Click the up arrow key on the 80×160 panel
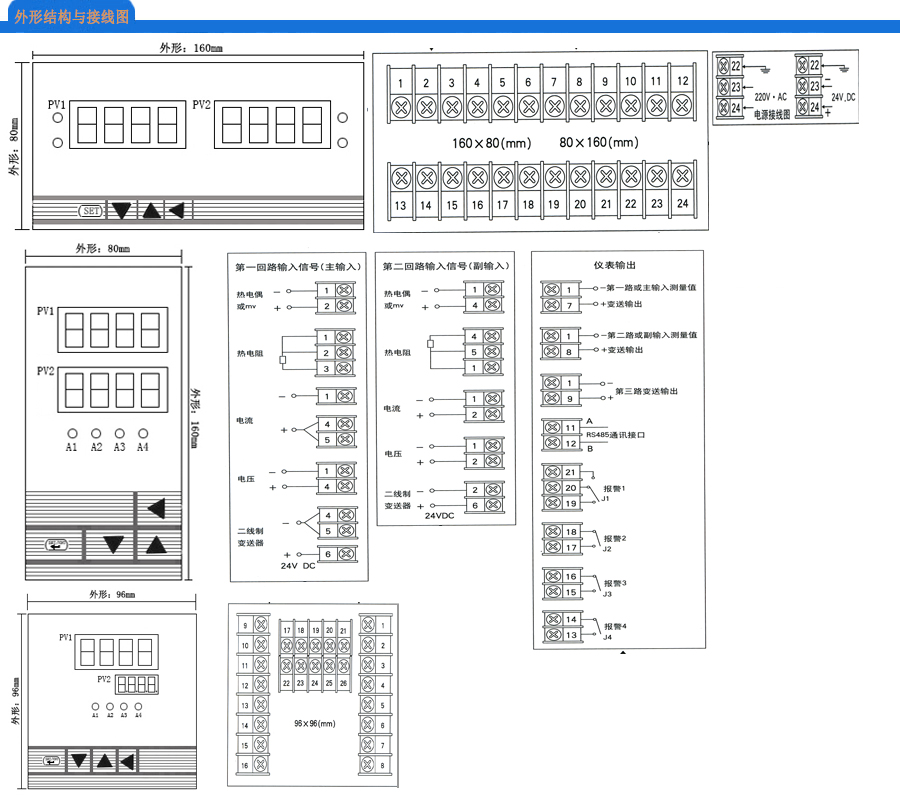900x800 pixels. click(x=157, y=545)
